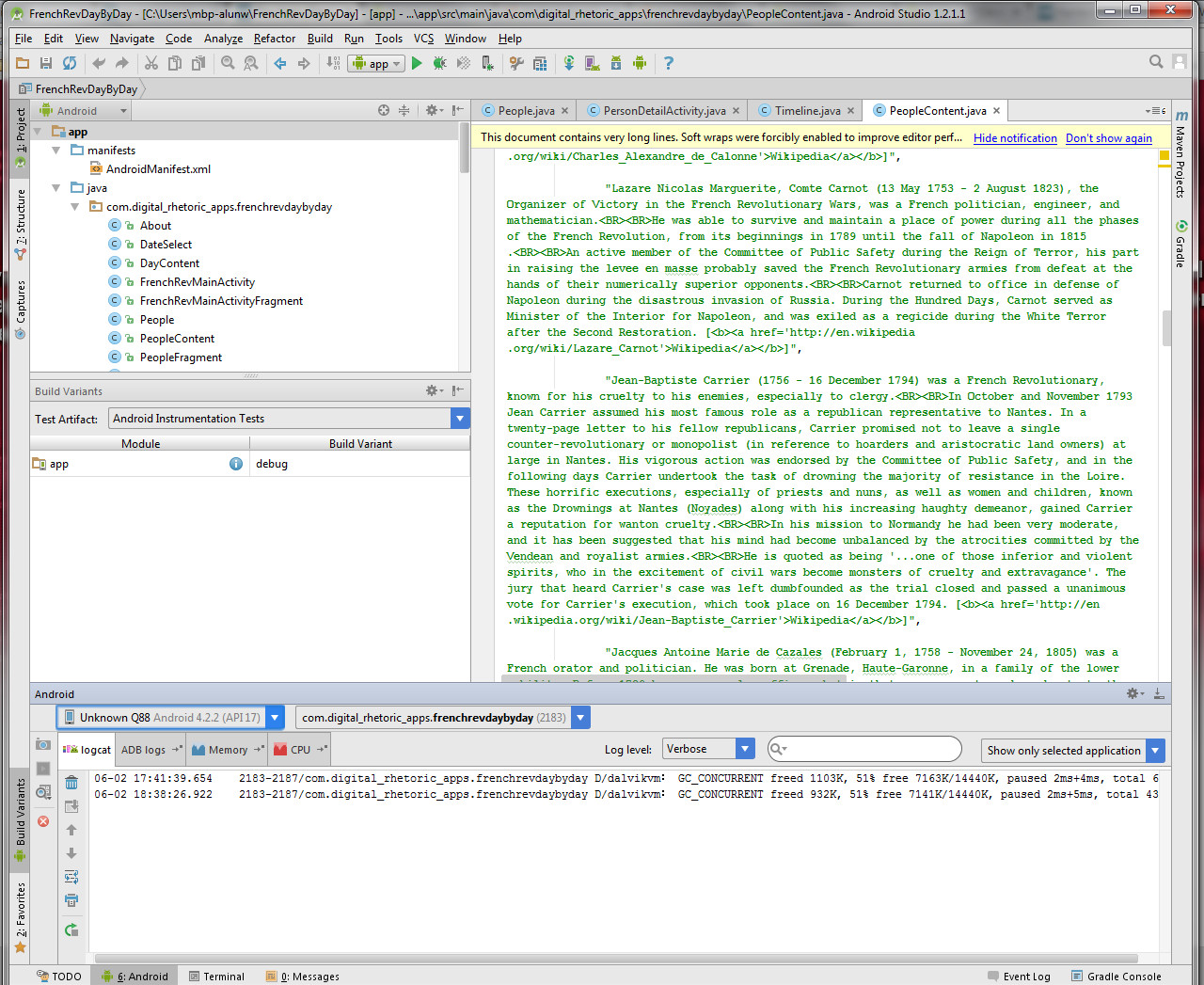Collapse the manifests folder in project tree

56,151
